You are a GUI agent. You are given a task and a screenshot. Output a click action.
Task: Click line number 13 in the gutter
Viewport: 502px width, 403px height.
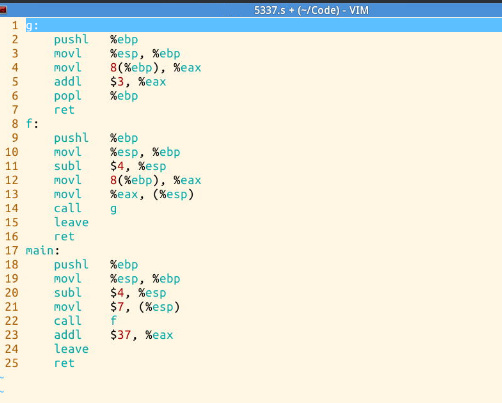click(12, 194)
